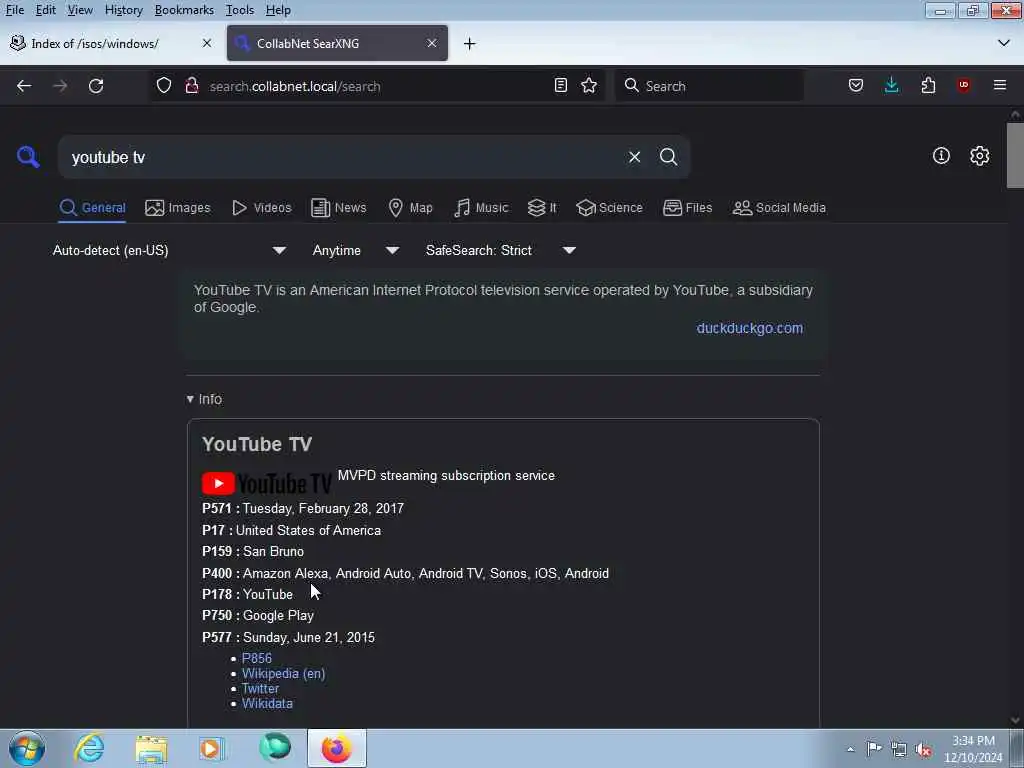The width and height of the screenshot is (1024, 768).
Task: Reload the page with the refresh icon
Action: [96, 86]
